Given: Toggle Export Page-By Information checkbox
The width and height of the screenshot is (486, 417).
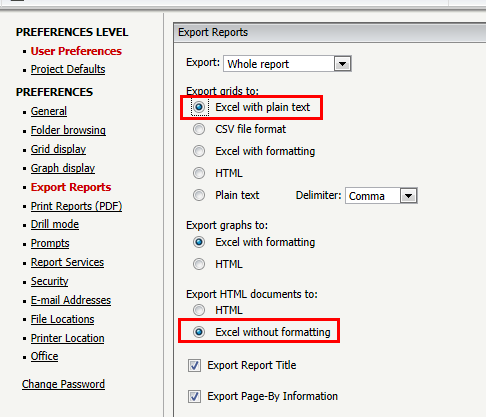Looking at the screenshot, I should (194, 397).
